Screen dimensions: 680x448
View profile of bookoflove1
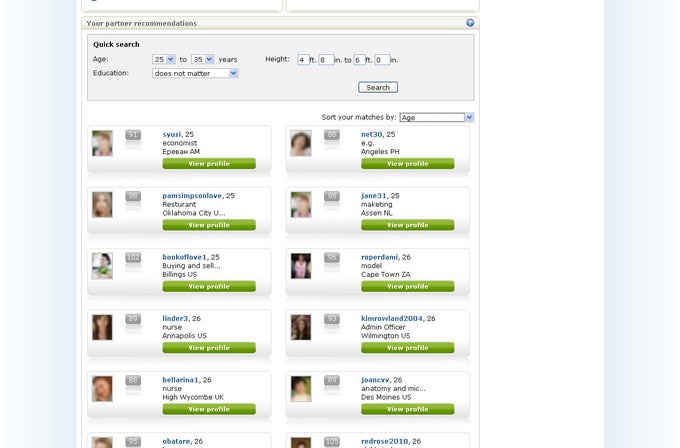pyautogui.click(x=209, y=286)
